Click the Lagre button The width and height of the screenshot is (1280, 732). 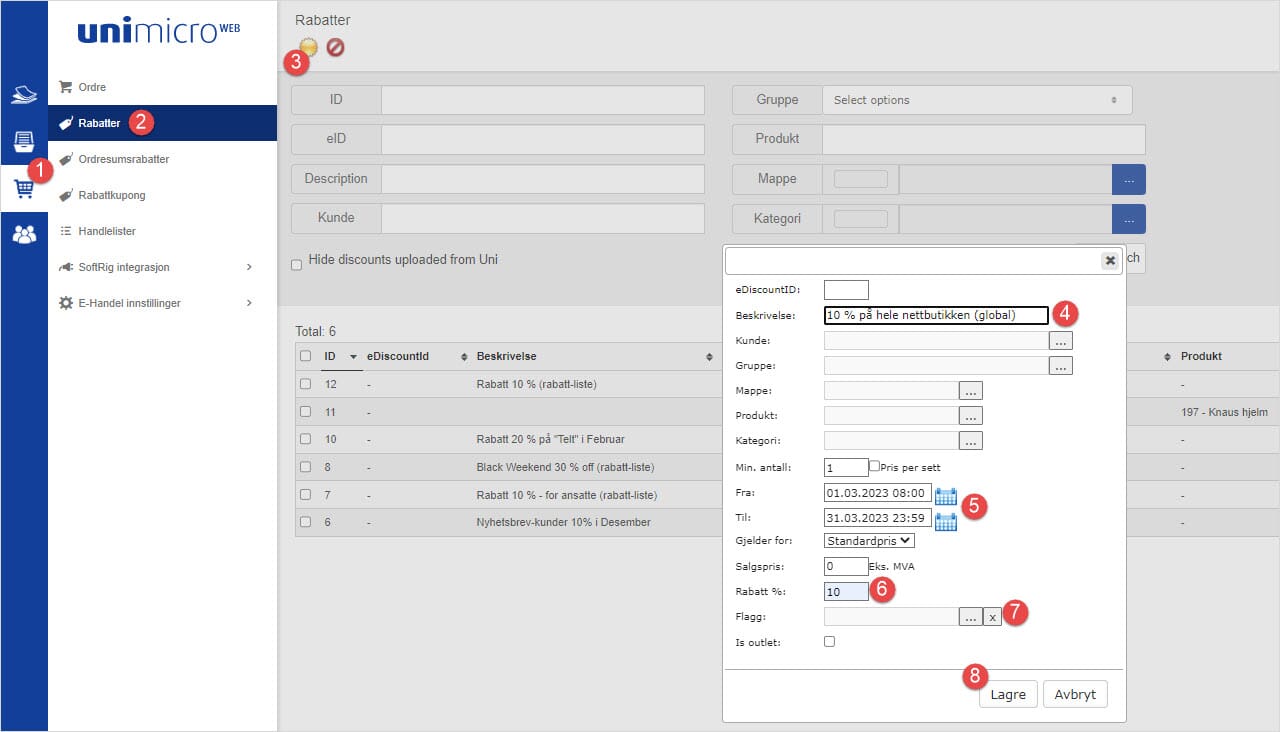click(x=1007, y=694)
